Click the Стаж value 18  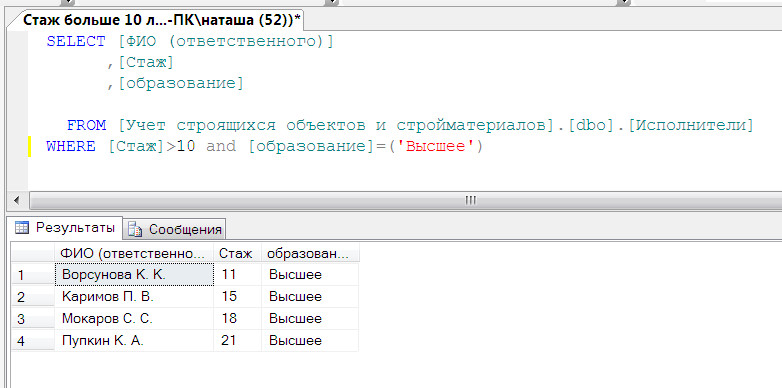(237, 318)
